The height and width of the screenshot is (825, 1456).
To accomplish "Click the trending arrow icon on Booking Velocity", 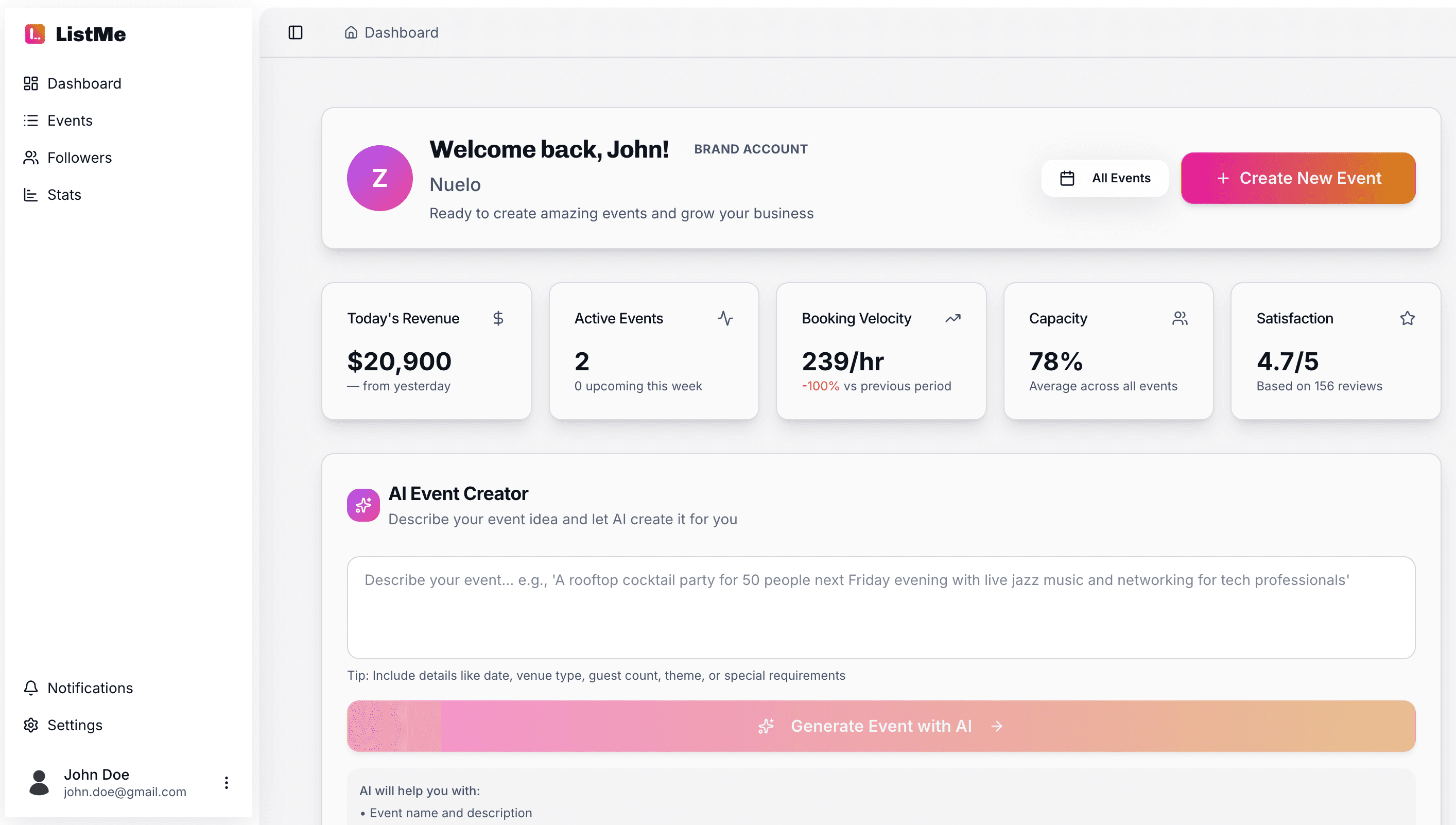I will pos(952,318).
